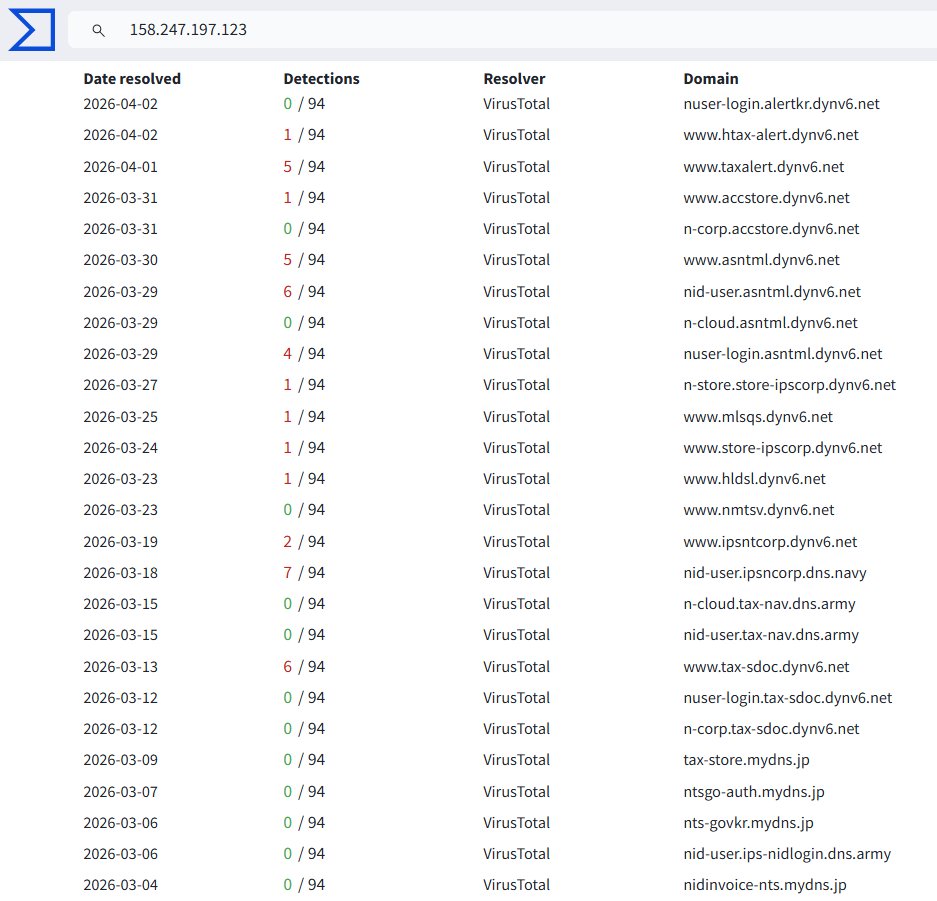The image size is (937, 901).
Task: Click the 2026-03-30 date cell
Action: 121,260
